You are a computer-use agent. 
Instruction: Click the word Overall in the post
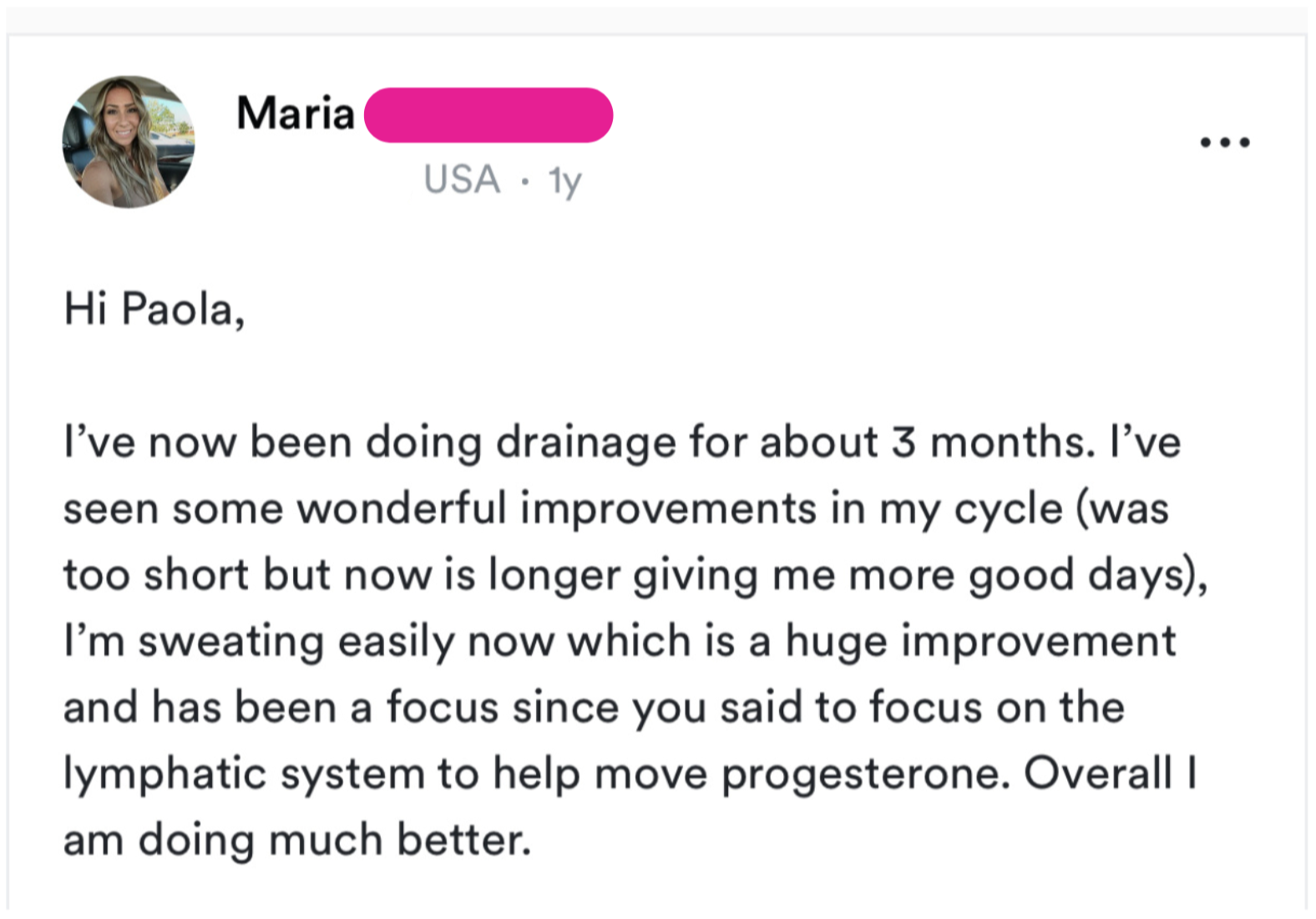tap(1098, 773)
